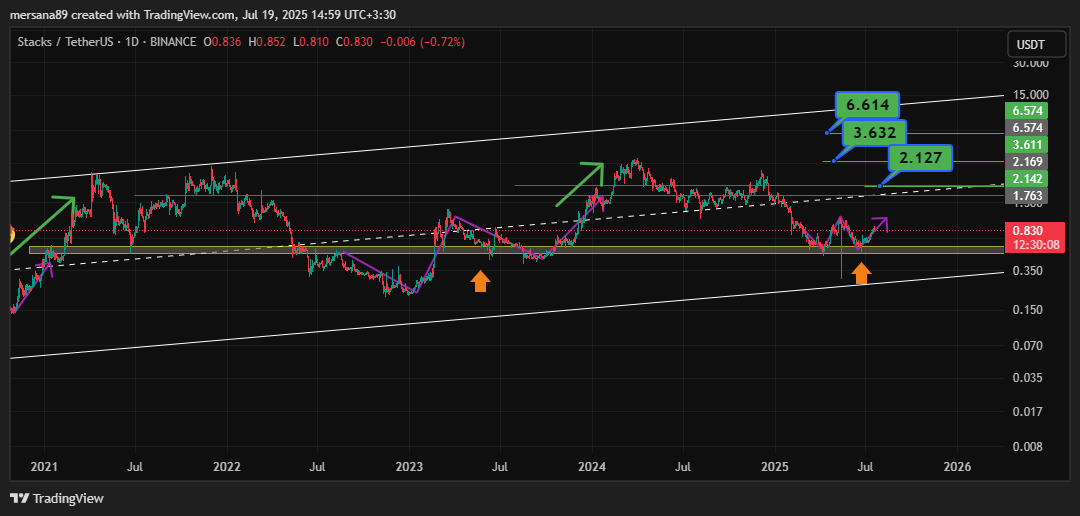Click the 2024 time axis label
The image size is (1080, 516).
(592, 467)
